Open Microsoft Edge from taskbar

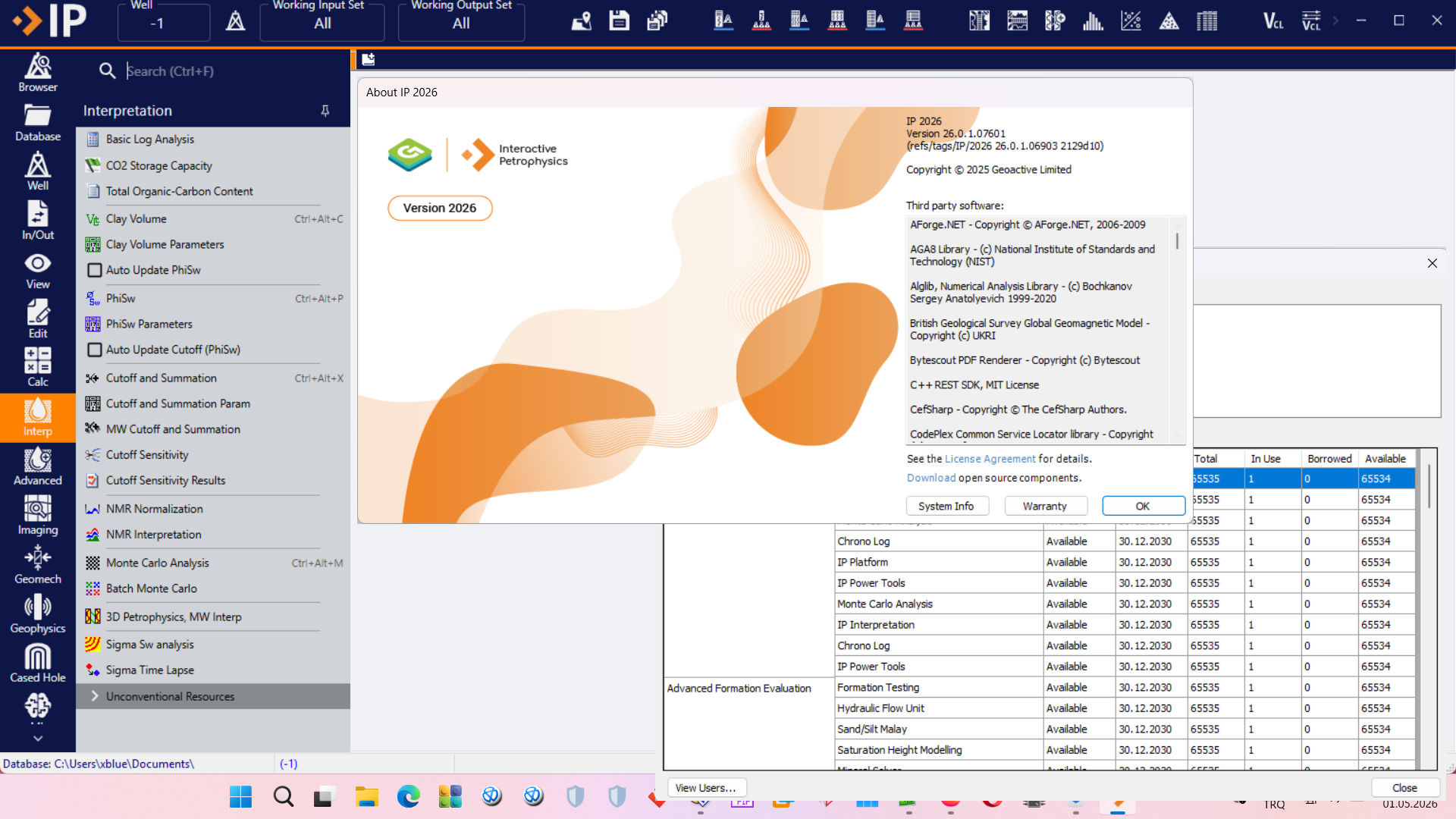(408, 796)
